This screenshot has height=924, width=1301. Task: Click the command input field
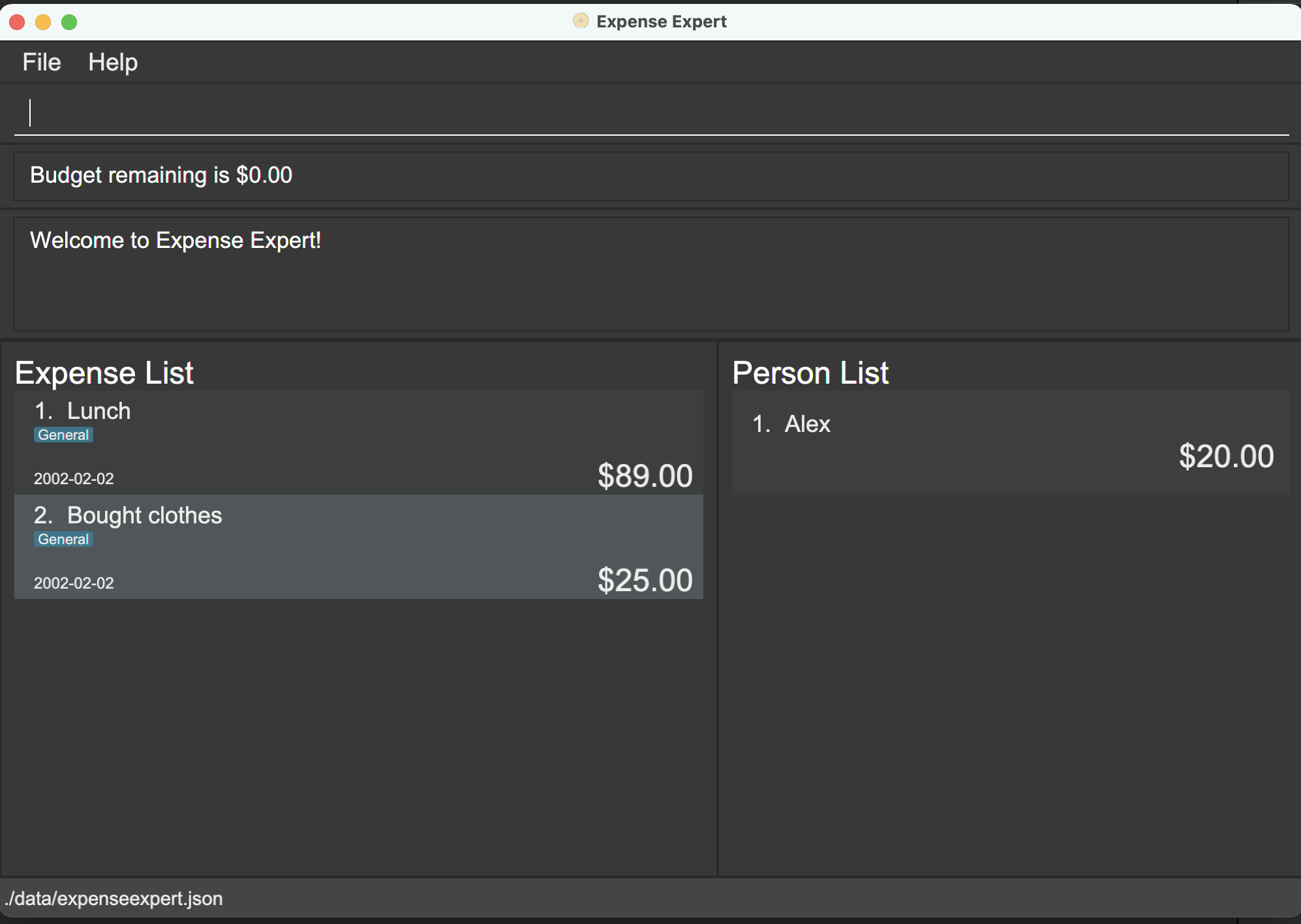point(650,114)
